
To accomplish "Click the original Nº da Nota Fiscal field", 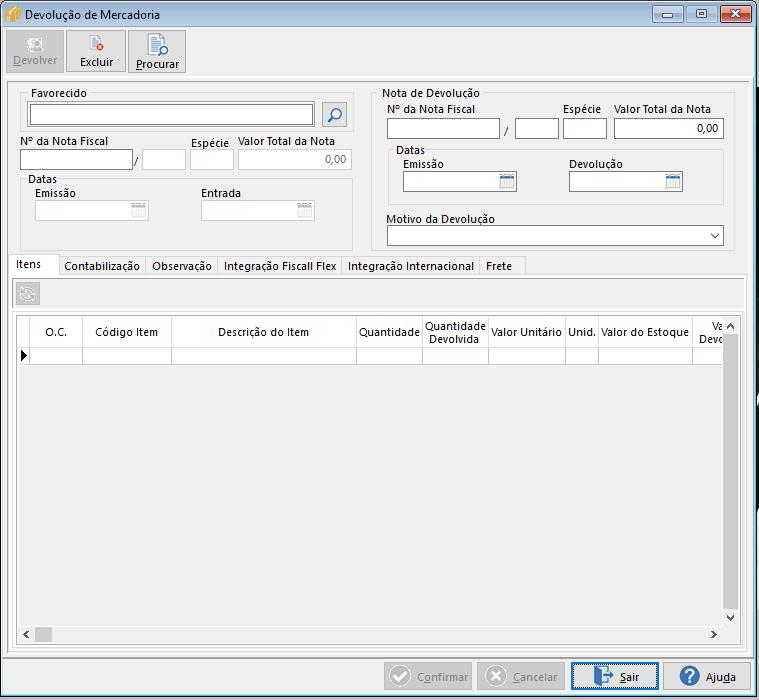I will point(76,159).
